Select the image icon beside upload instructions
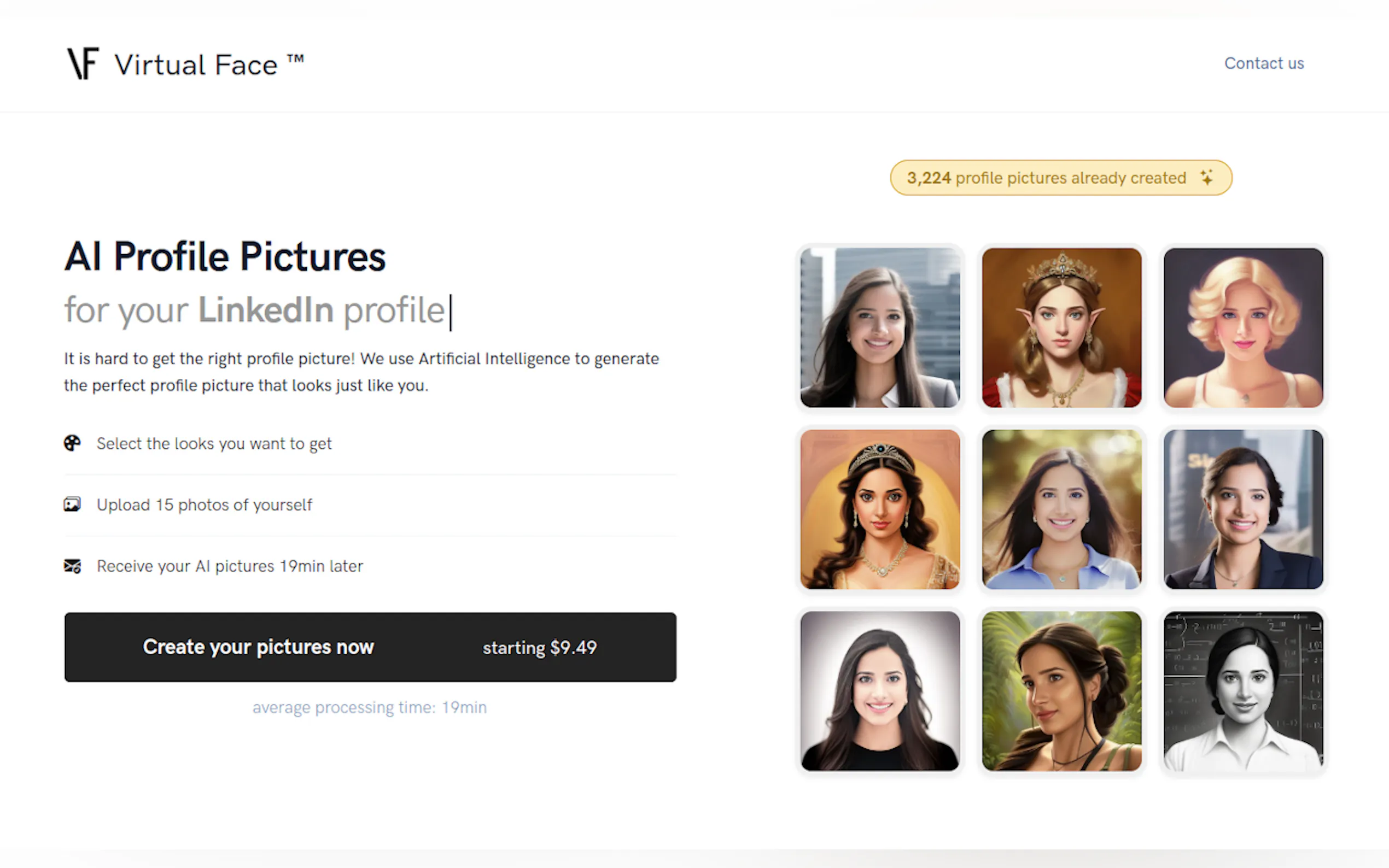 click(73, 505)
